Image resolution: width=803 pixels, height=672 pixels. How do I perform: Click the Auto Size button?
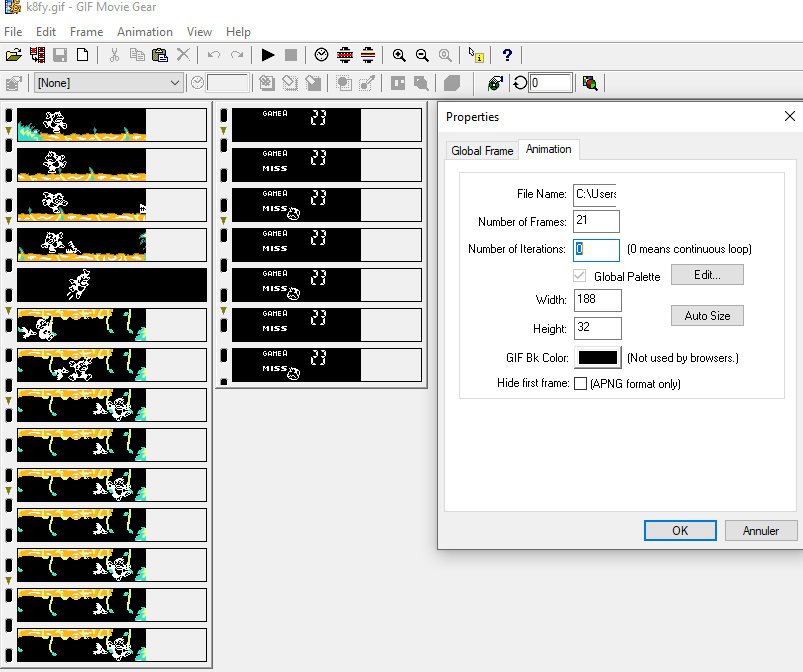point(707,316)
